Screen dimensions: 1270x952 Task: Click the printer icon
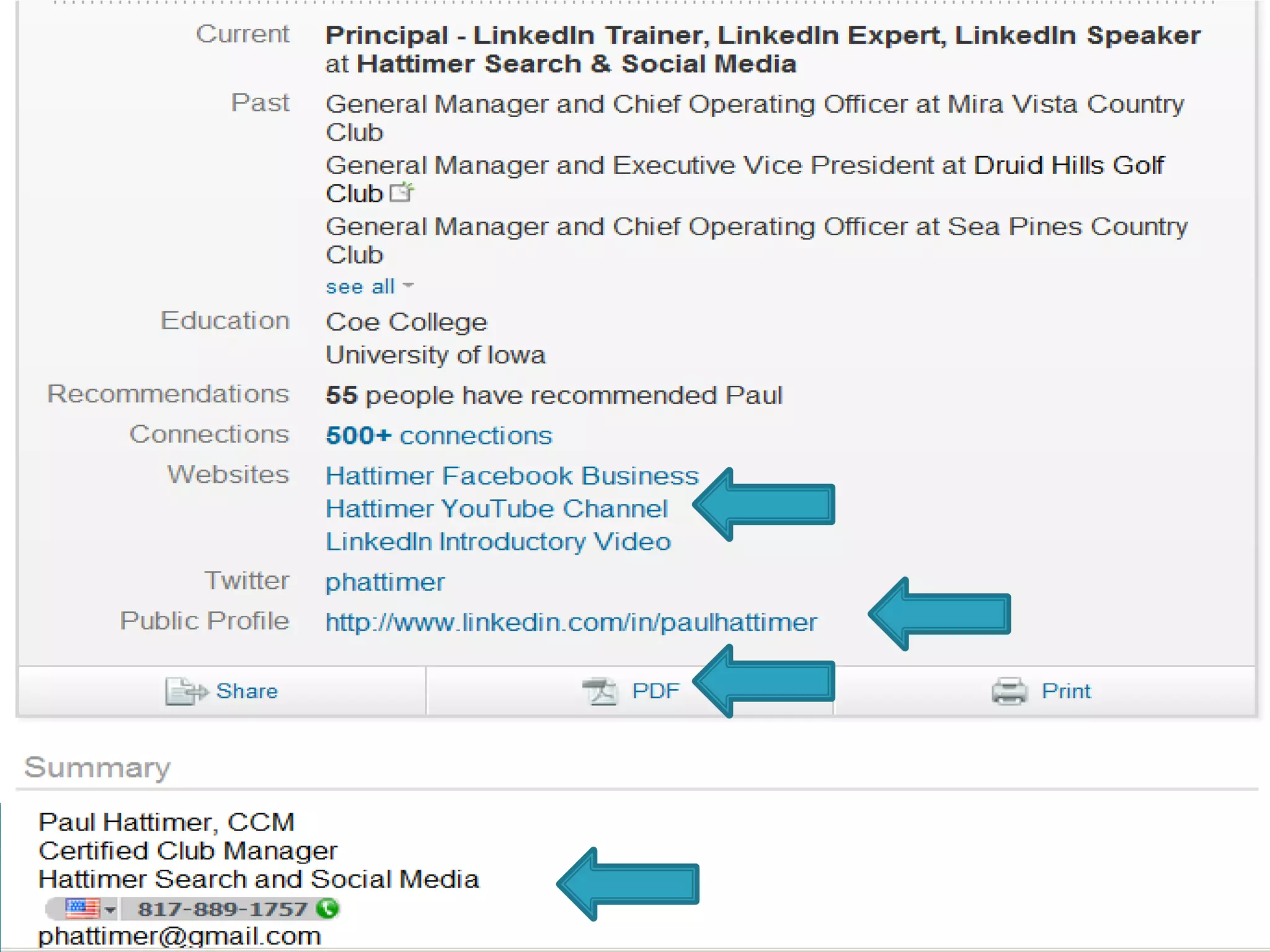point(1009,691)
